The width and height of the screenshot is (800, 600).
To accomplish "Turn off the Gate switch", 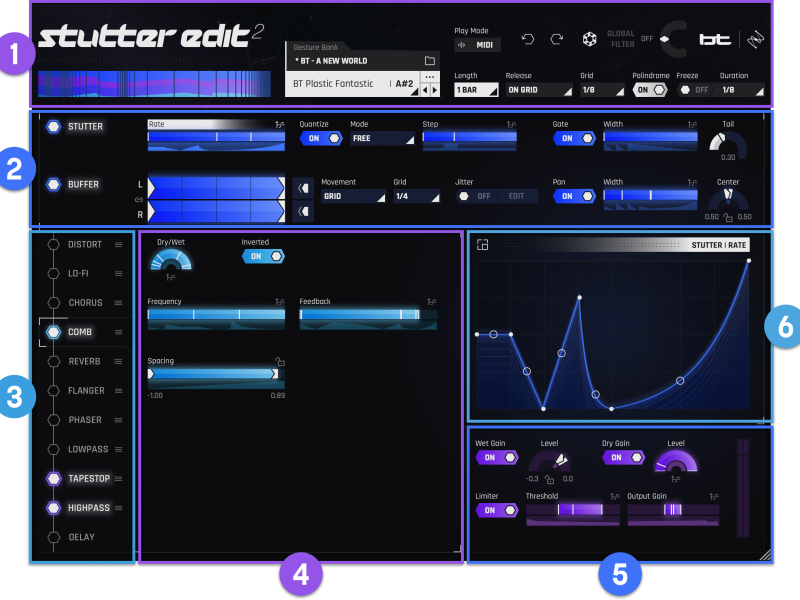I will tap(574, 138).
